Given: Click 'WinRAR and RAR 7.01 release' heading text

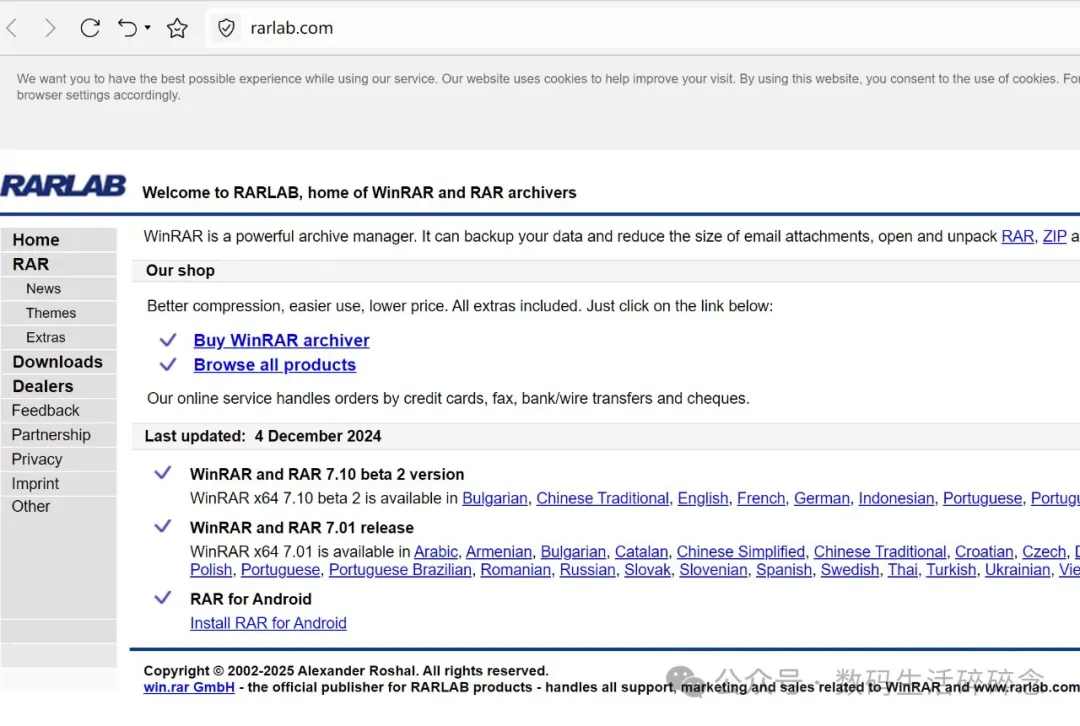Looking at the screenshot, I should click(302, 528).
